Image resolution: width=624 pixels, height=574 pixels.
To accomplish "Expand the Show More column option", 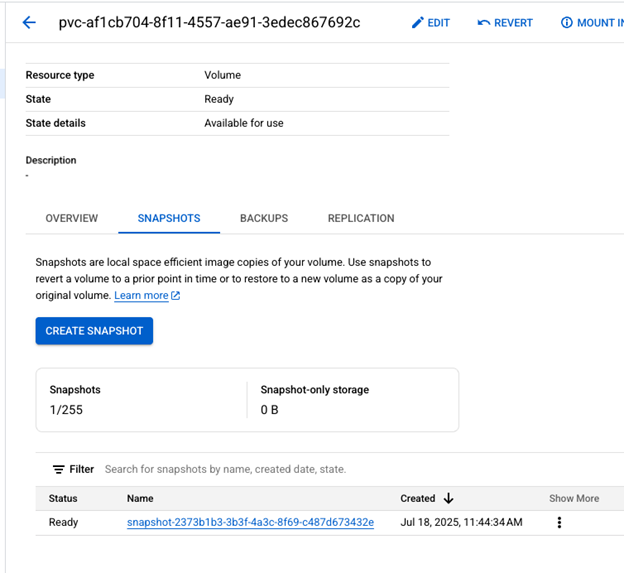I will (x=574, y=498).
